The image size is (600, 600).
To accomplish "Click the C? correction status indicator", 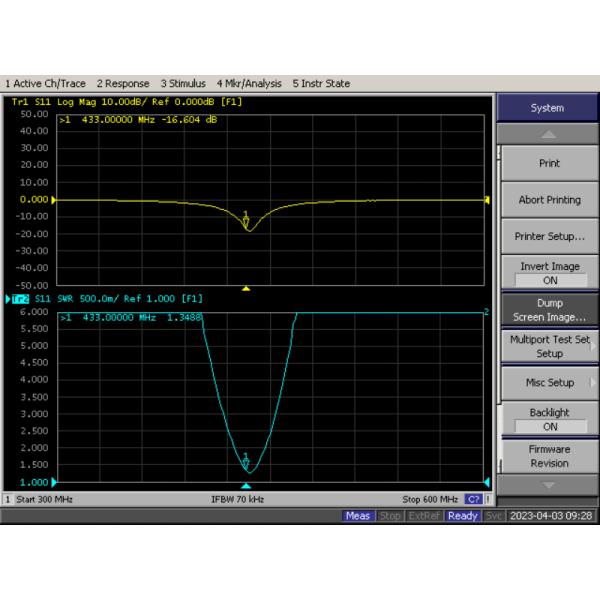I will point(473,498).
